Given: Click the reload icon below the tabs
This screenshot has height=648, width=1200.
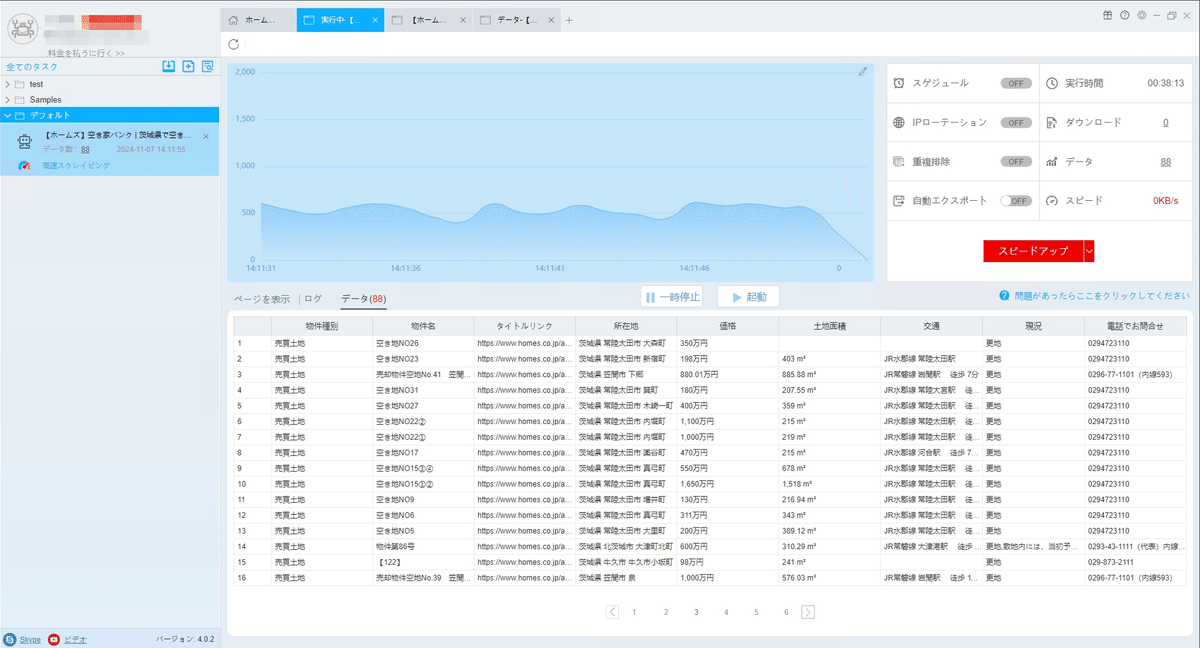Looking at the screenshot, I should (234, 44).
